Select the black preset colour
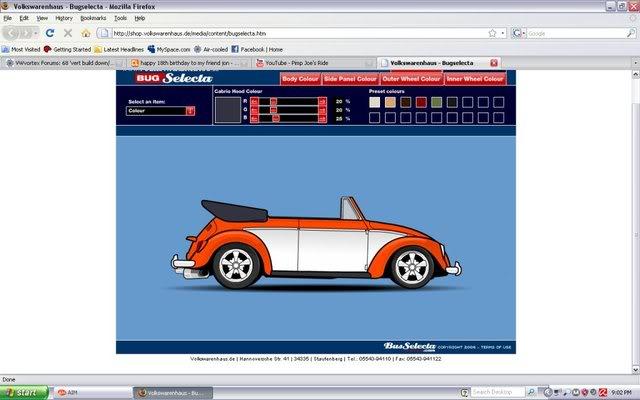Screen dimensions: 640x400 (x=452, y=102)
